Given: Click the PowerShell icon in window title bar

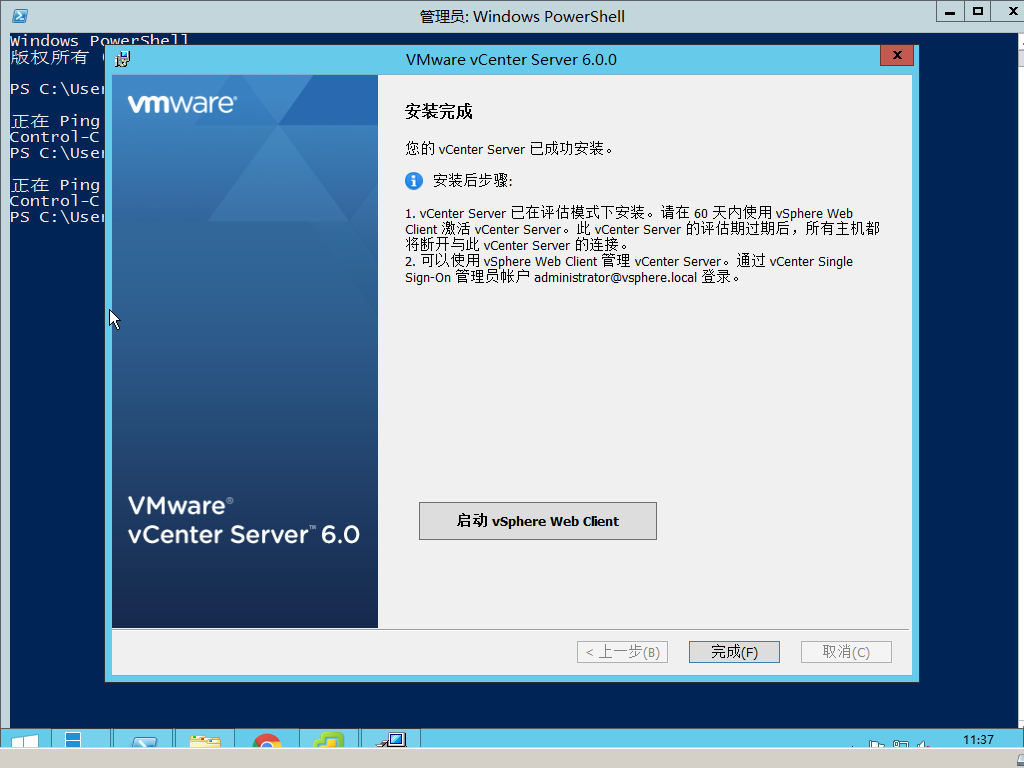Looking at the screenshot, I should click(20, 16).
